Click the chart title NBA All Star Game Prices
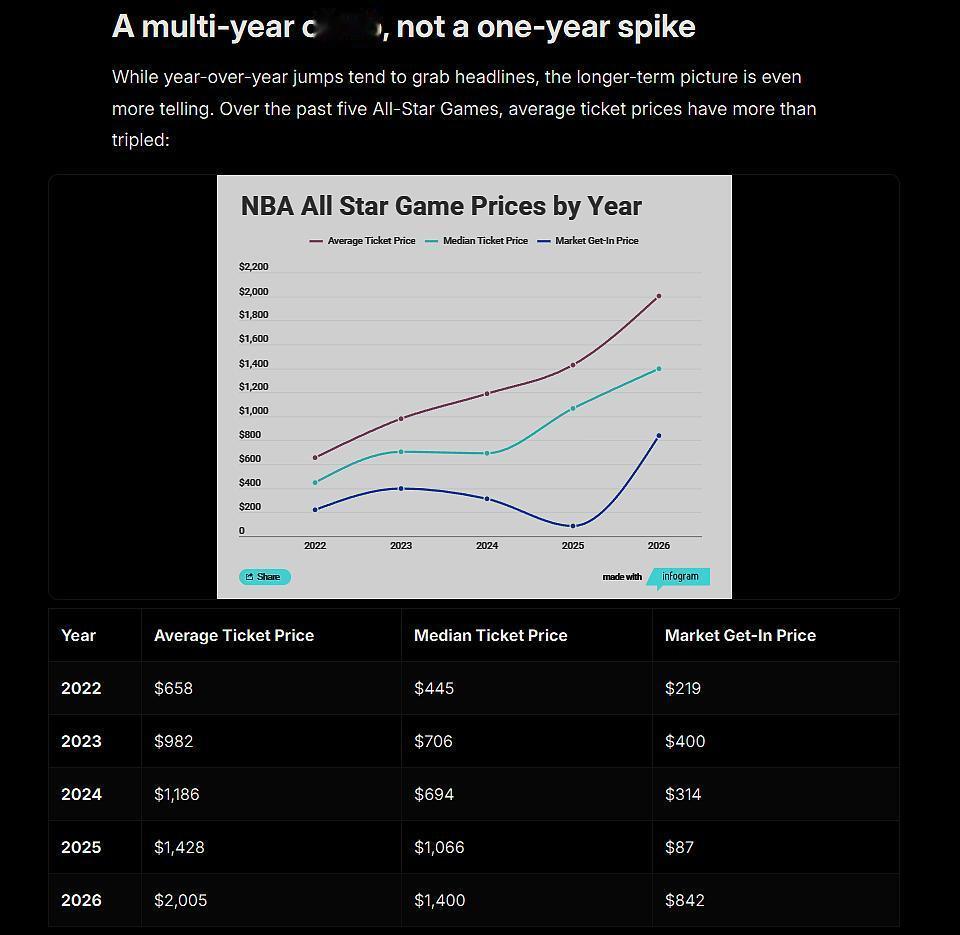Screen dimensions: 960x935 click(x=441, y=206)
